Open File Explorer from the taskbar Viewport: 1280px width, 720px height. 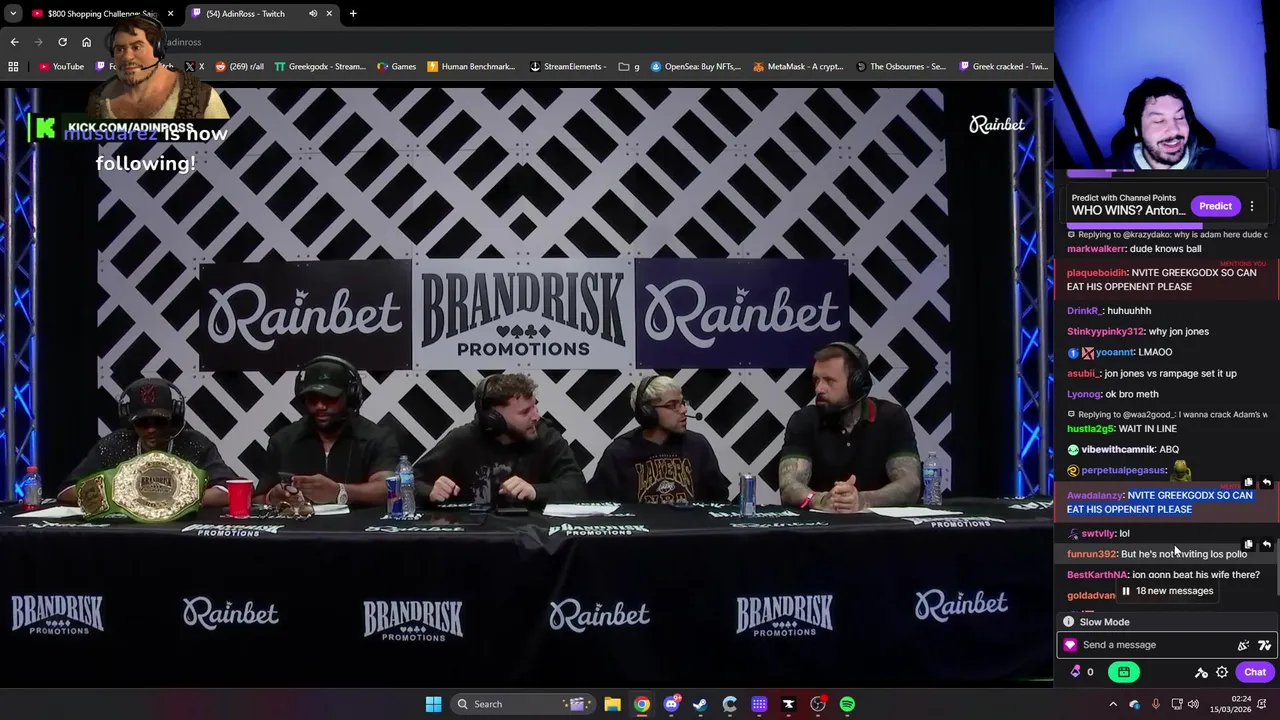[x=612, y=704]
